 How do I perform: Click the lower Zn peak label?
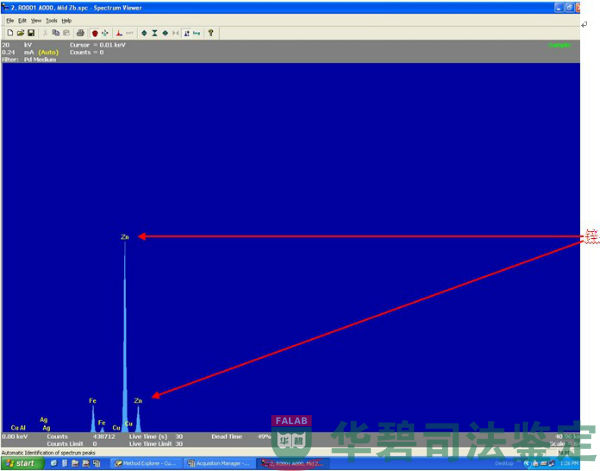click(138, 401)
